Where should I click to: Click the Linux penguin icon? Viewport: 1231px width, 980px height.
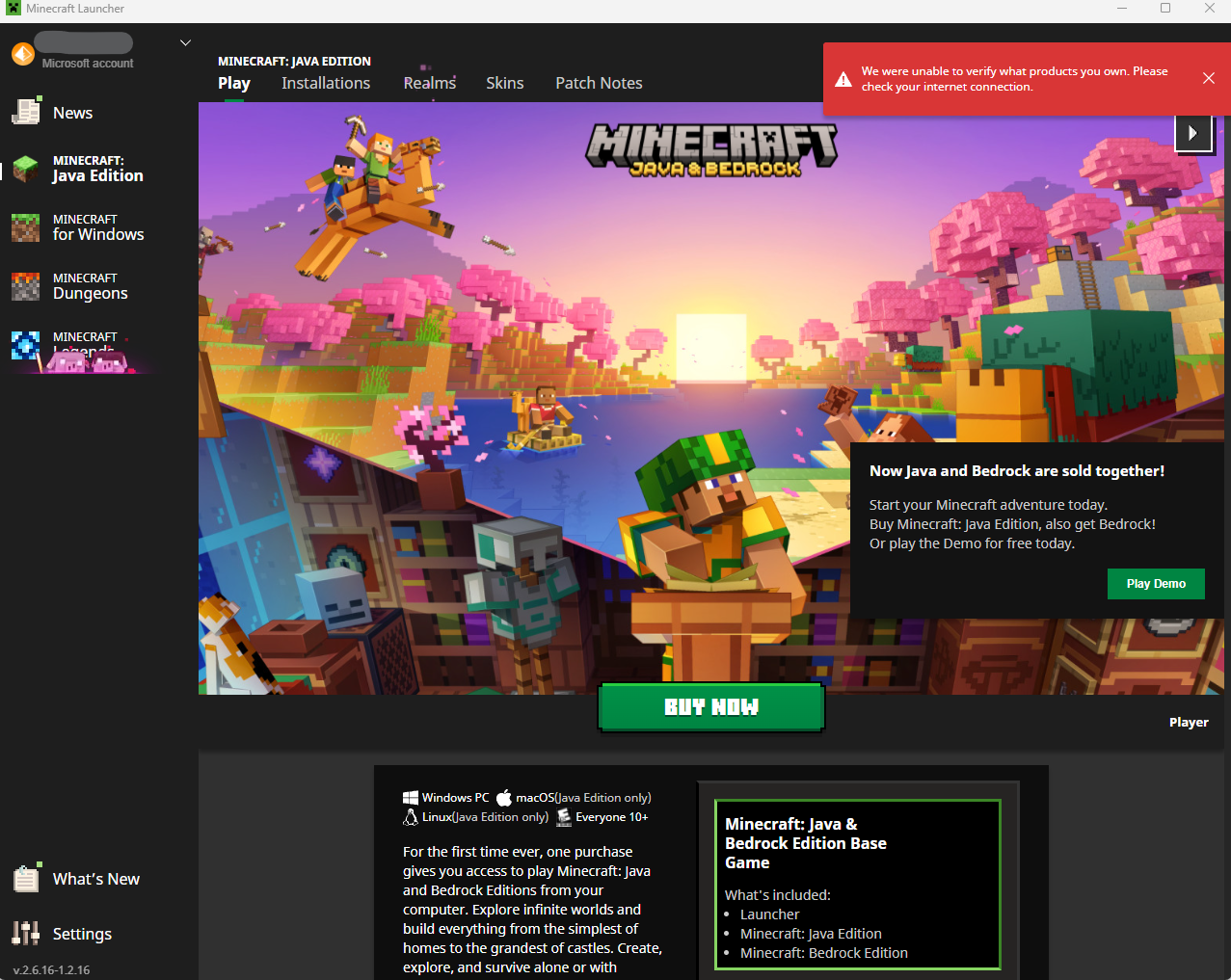pyautogui.click(x=411, y=817)
